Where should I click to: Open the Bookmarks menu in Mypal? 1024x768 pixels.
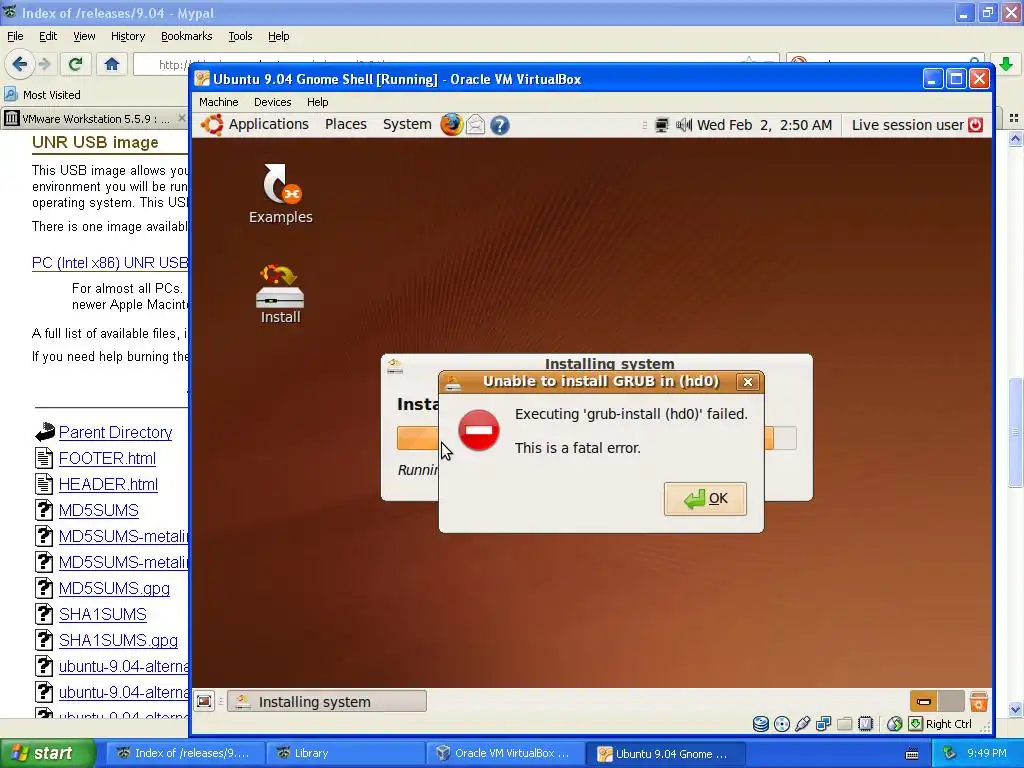pos(186,37)
